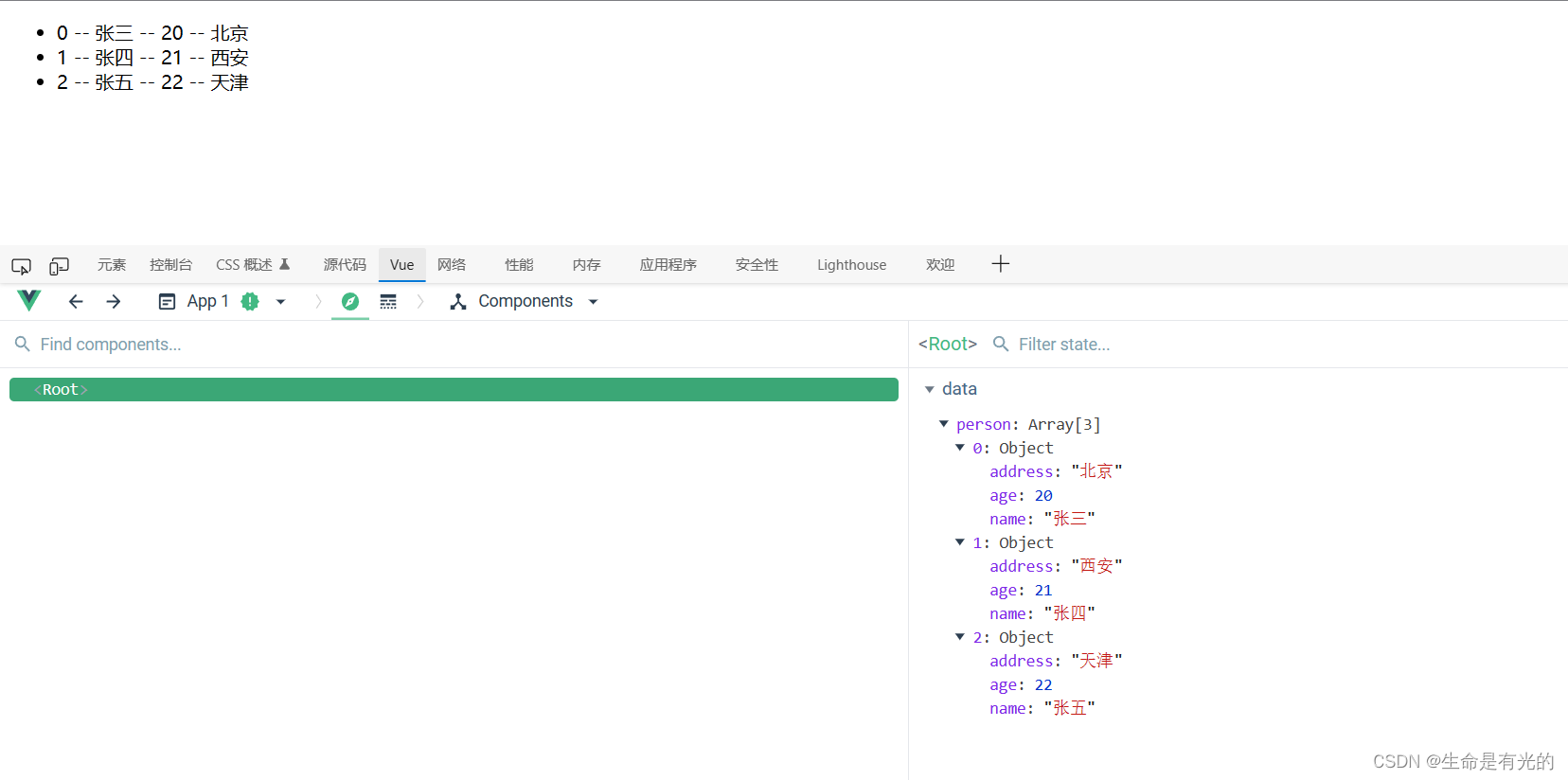The height and width of the screenshot is (780, 1568).
Task: Go back with left arrow
Action: pos(76,301)
